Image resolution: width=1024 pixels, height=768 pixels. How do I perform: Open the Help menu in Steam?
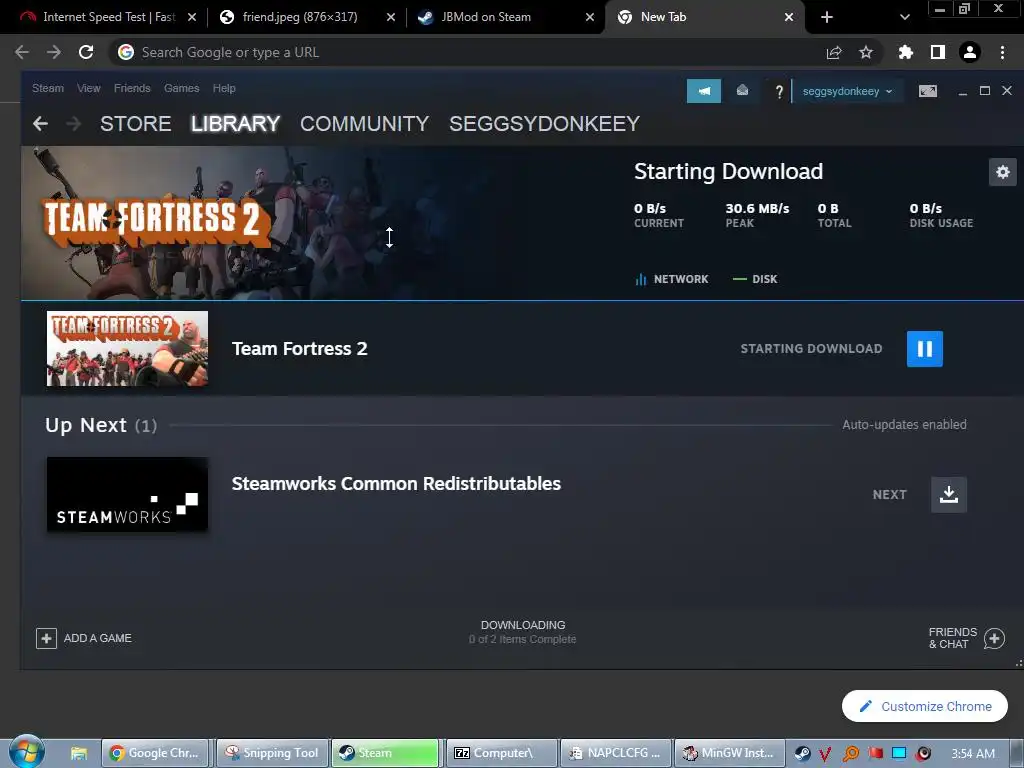click(x=224, y=88)
